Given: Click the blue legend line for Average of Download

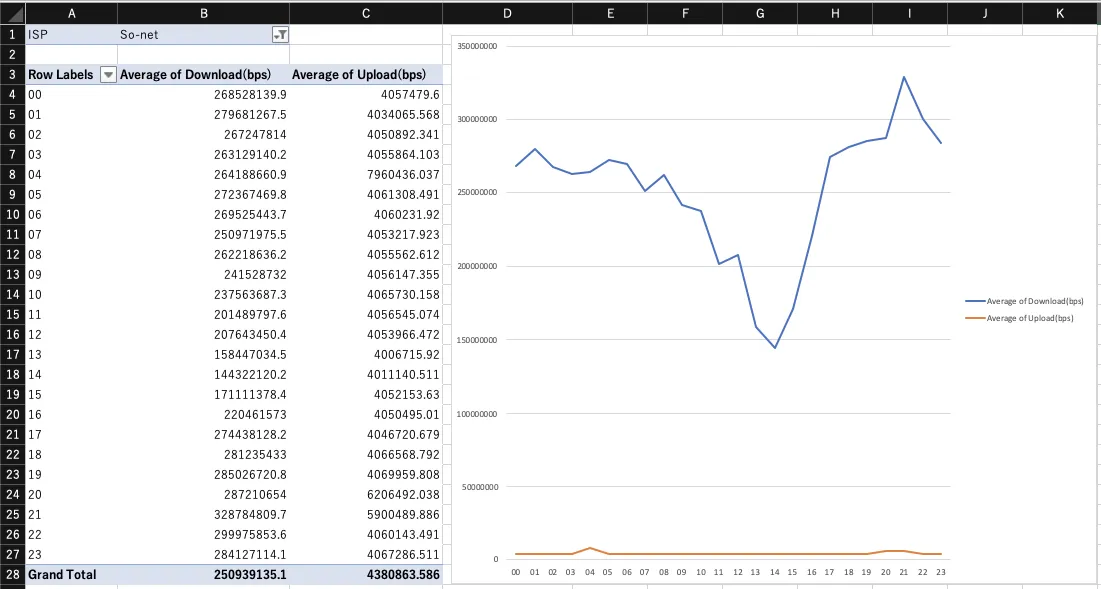Looking at the screenshot, I should click(974, 301).
